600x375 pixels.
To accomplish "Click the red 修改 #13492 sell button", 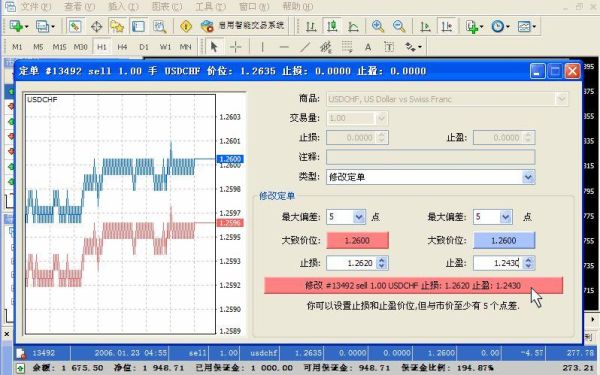I will 413,285.
